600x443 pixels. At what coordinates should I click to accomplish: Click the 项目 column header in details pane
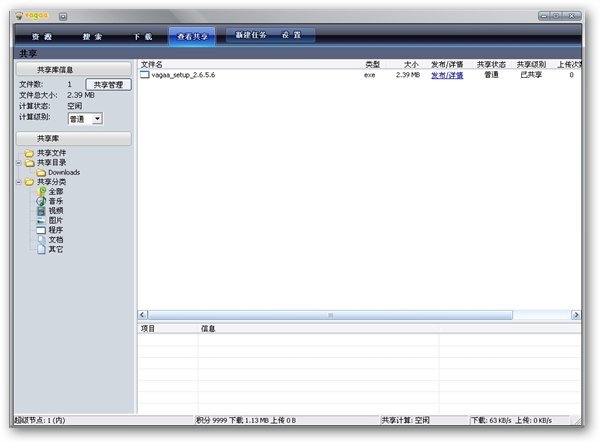click(x=148, y=328)
